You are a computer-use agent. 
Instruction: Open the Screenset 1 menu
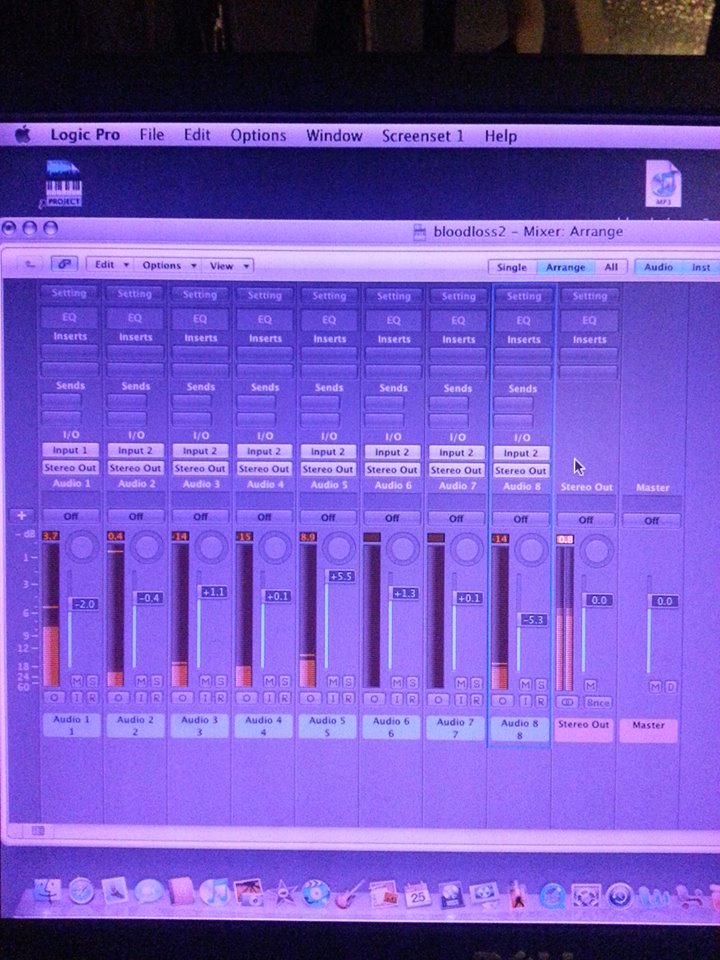[x=422, y=136]
